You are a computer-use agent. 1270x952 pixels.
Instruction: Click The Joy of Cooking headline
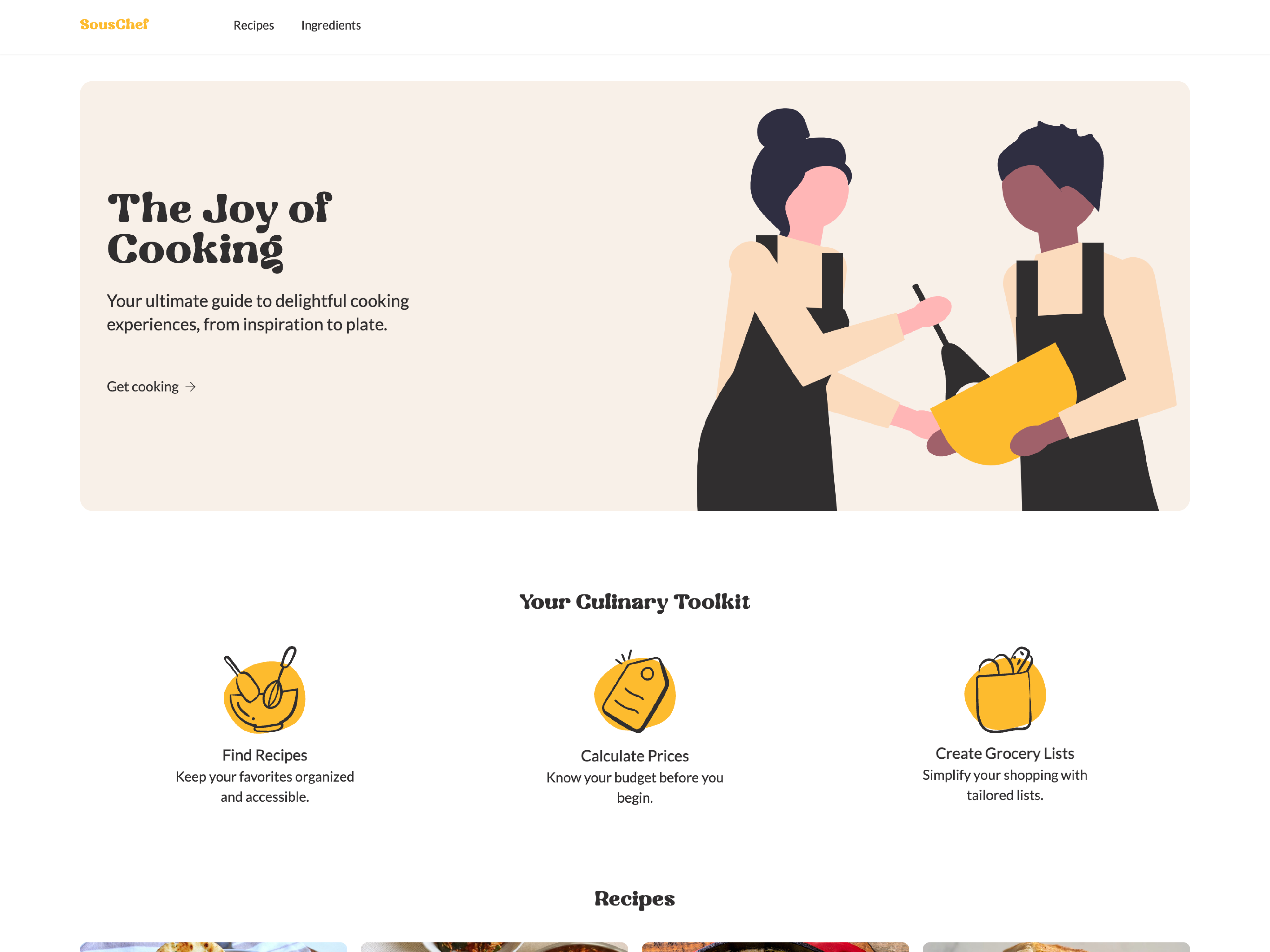click(219, 231)
